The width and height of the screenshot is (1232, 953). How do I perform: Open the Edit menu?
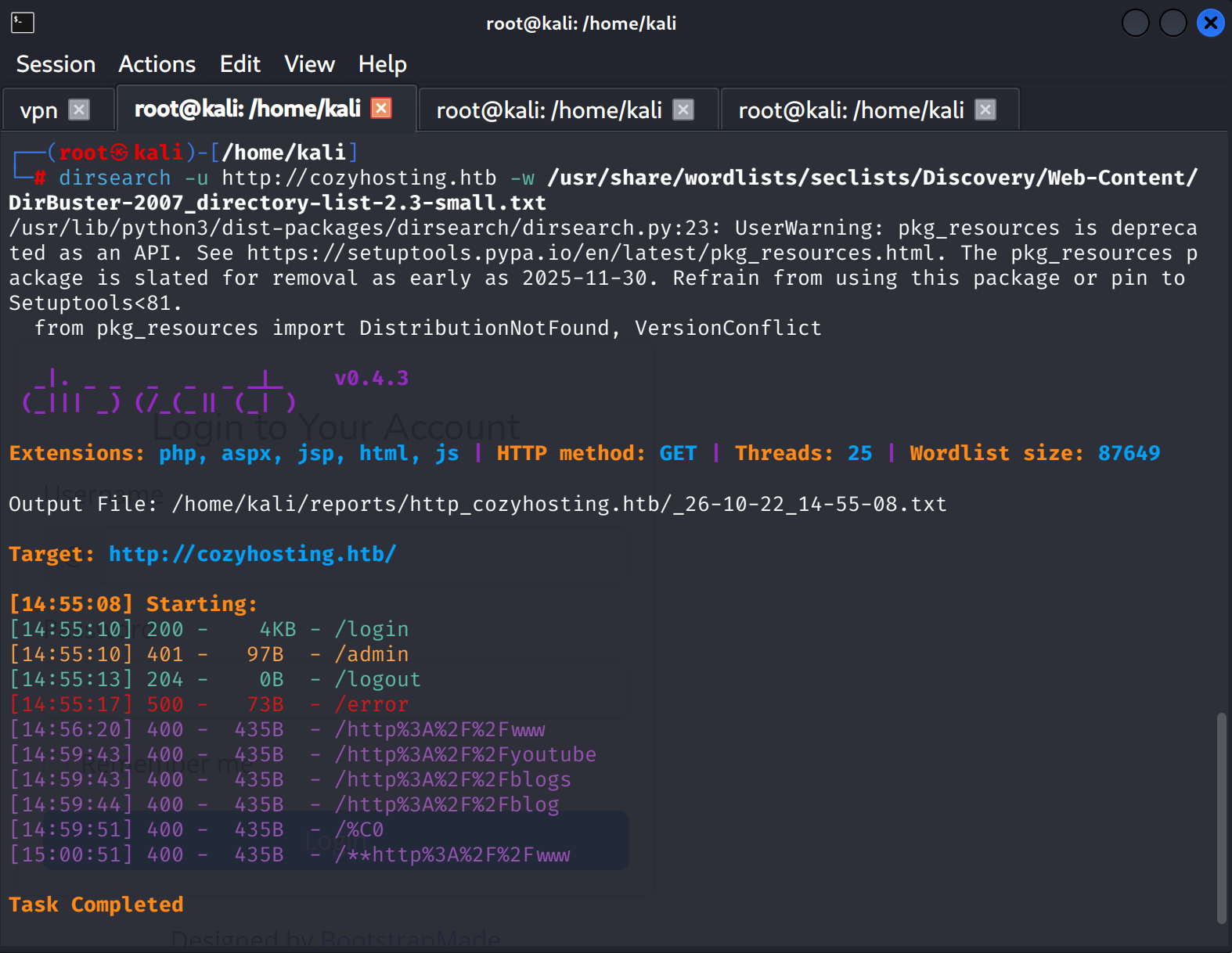[240, 64]
